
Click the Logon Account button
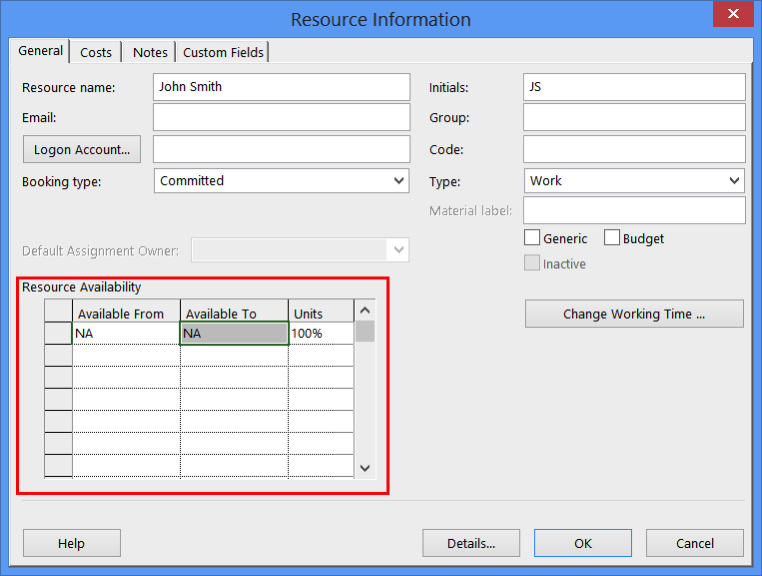(82, 149)
